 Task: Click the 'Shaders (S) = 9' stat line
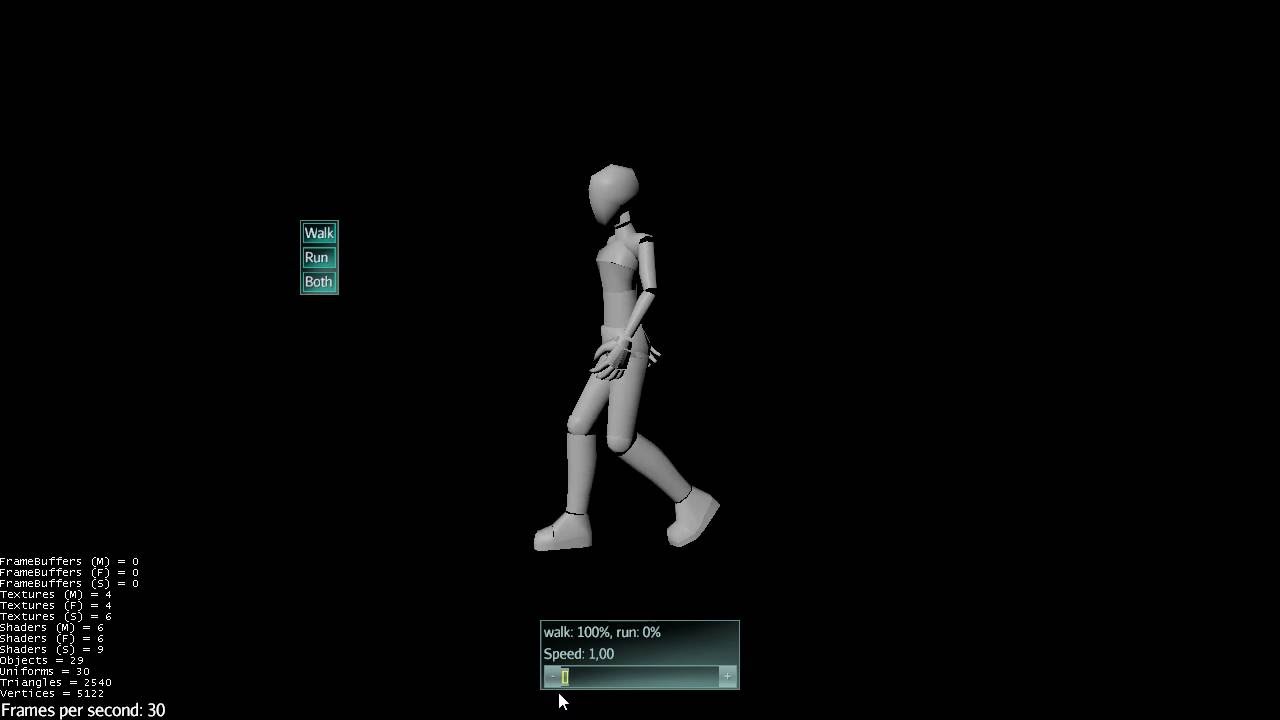[52, 649]
